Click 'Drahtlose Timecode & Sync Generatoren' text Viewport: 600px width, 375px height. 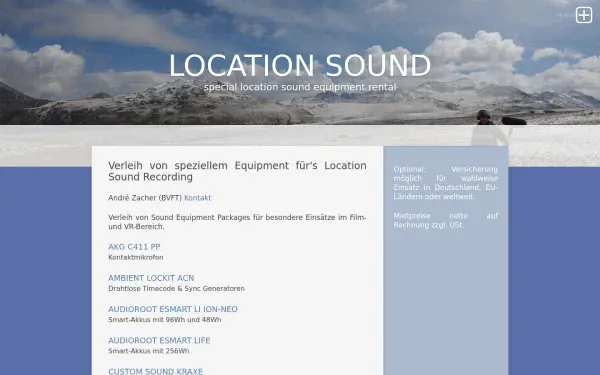(176, 289)
